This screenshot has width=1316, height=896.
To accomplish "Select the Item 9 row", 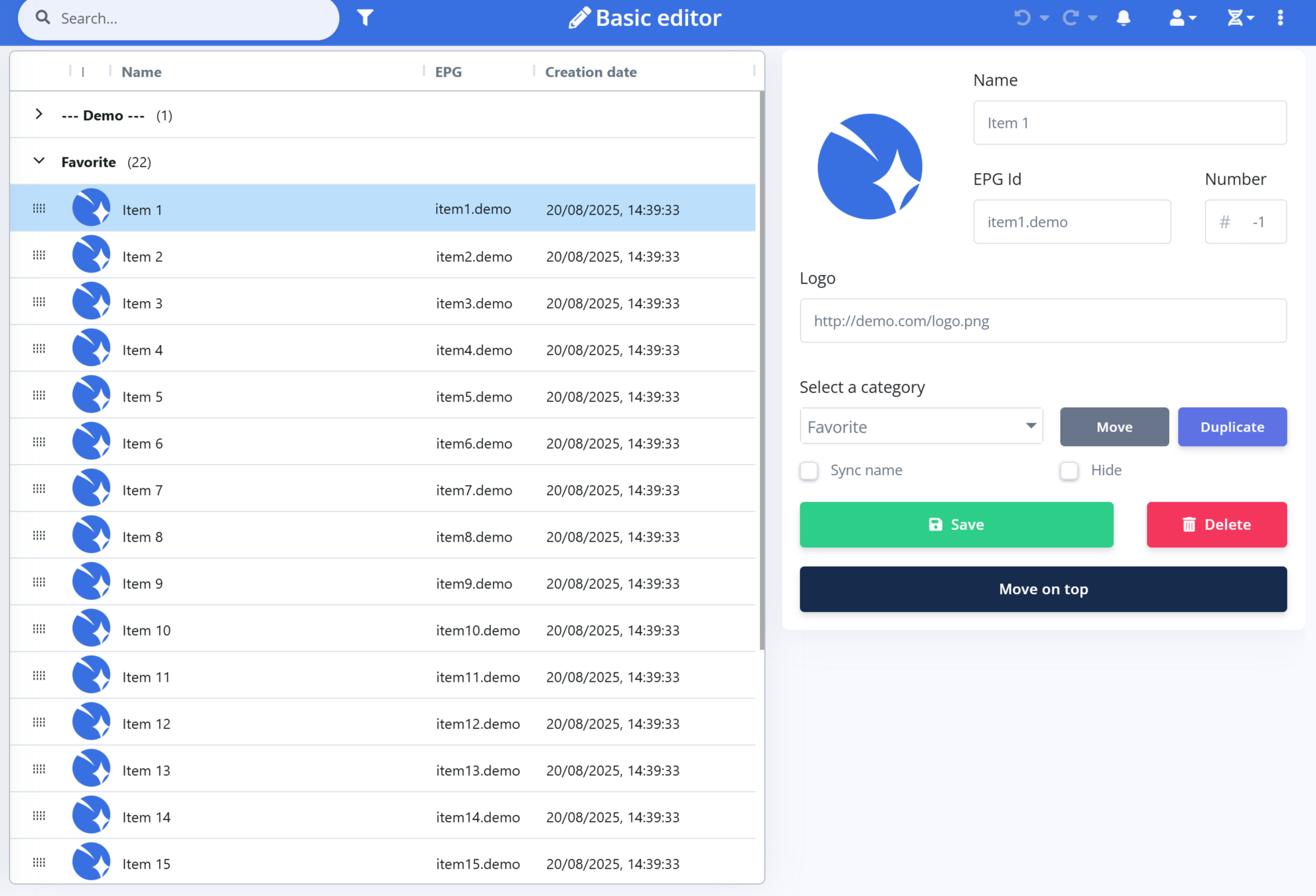I will 283,583.
